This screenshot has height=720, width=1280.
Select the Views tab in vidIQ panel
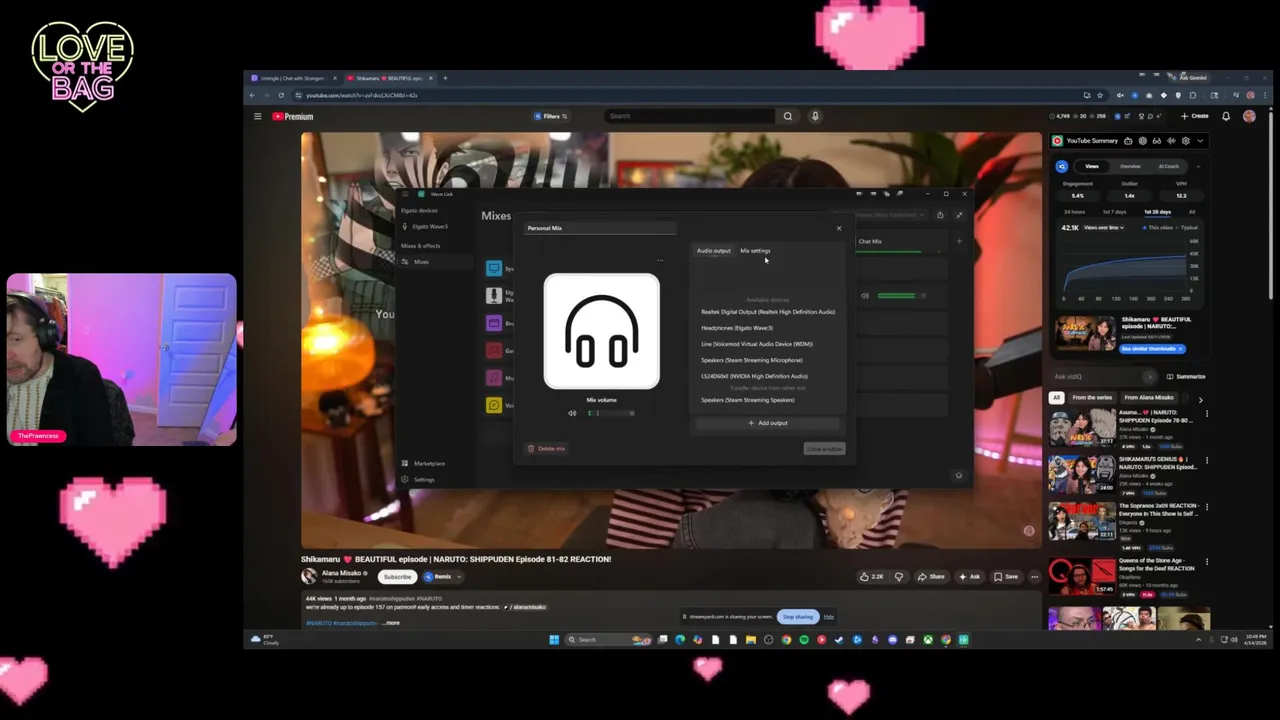tap(1092, 166)
